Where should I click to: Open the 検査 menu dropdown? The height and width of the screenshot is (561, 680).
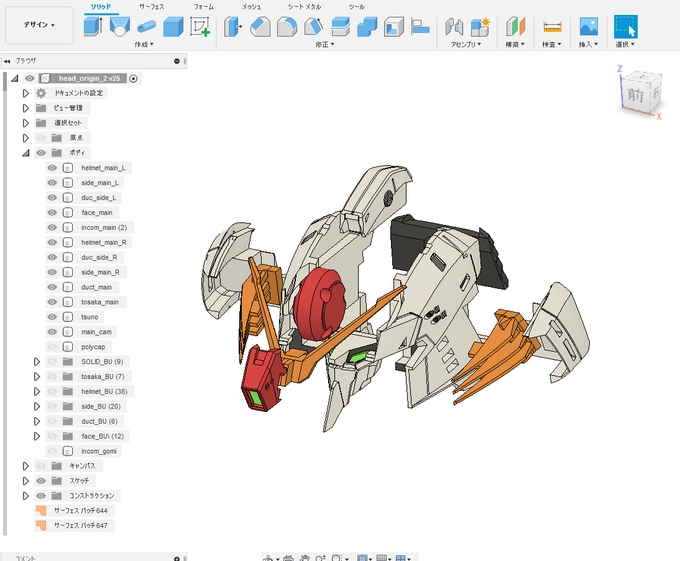click(x=552, y=45)
